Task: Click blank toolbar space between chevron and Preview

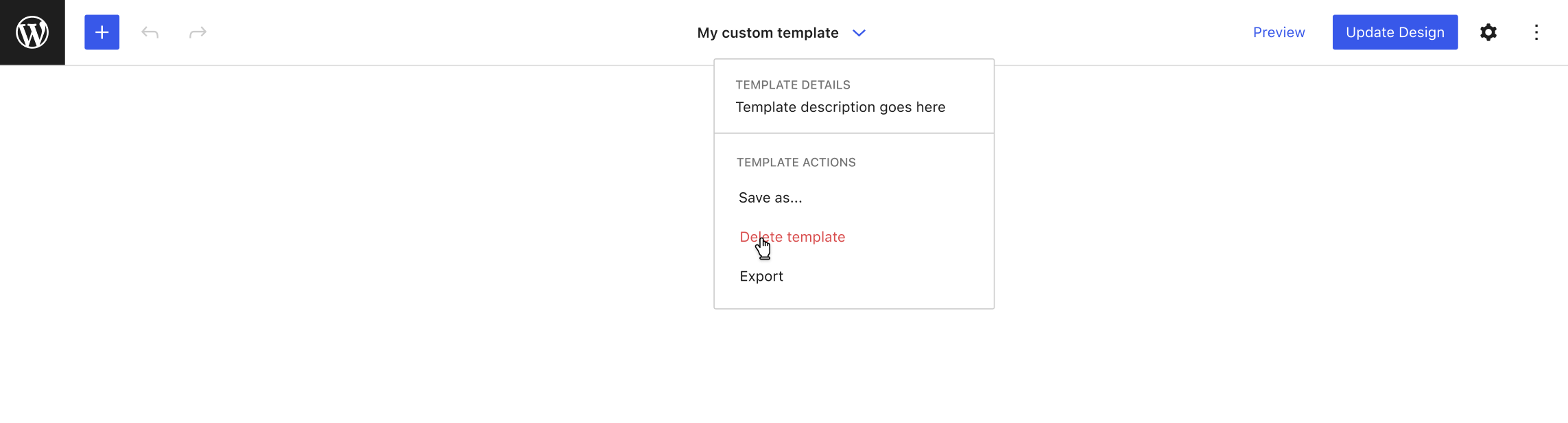Action: pyautogui.click(x=1056, y=32)
